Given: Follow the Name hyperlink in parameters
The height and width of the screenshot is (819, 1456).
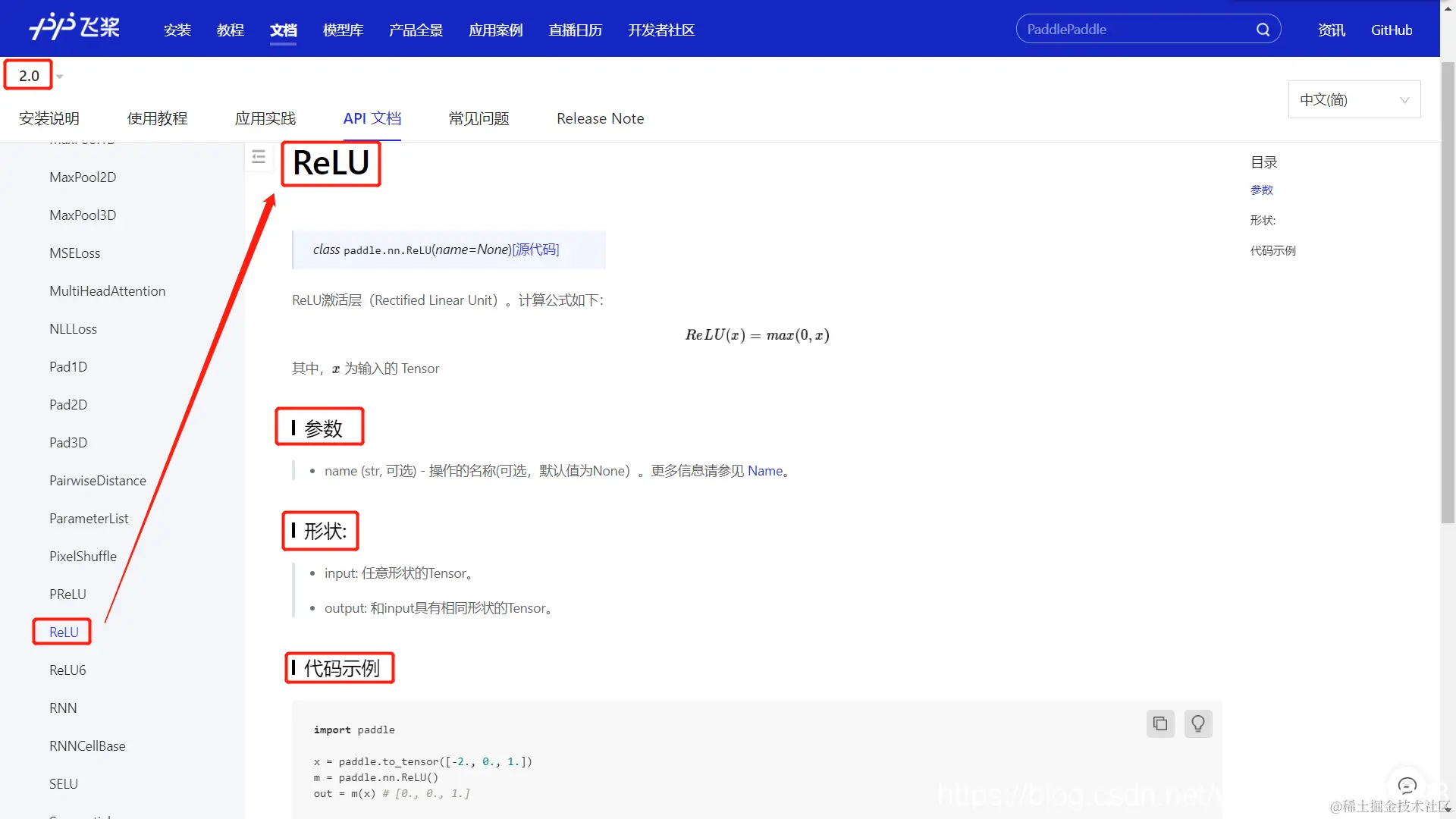Looking at the screenshot, I should [x=764, y=471].
